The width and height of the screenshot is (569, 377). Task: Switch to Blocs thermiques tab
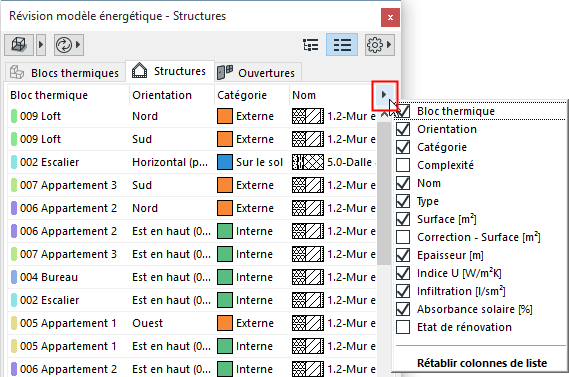pos(65,73)
